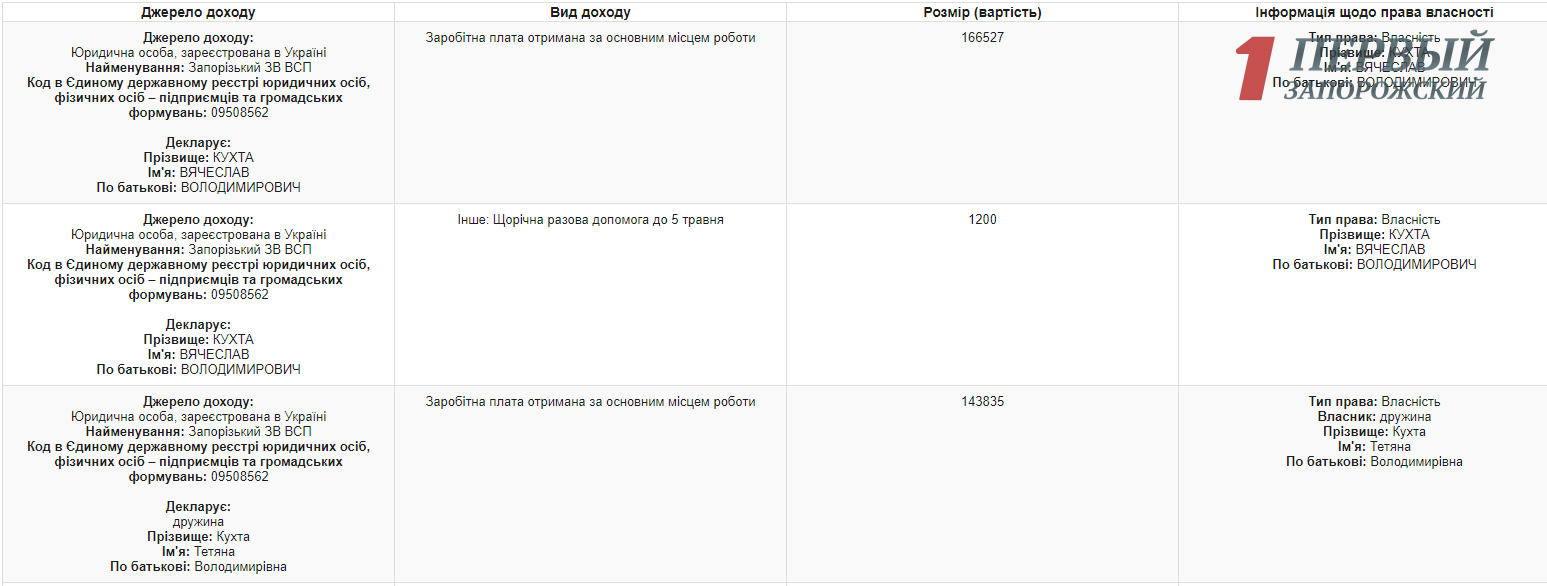Click 'Прізвище: КУХТА' in second row's ownership cell
Viewport: 1547px width, 586px height.
coord(1374,235)
